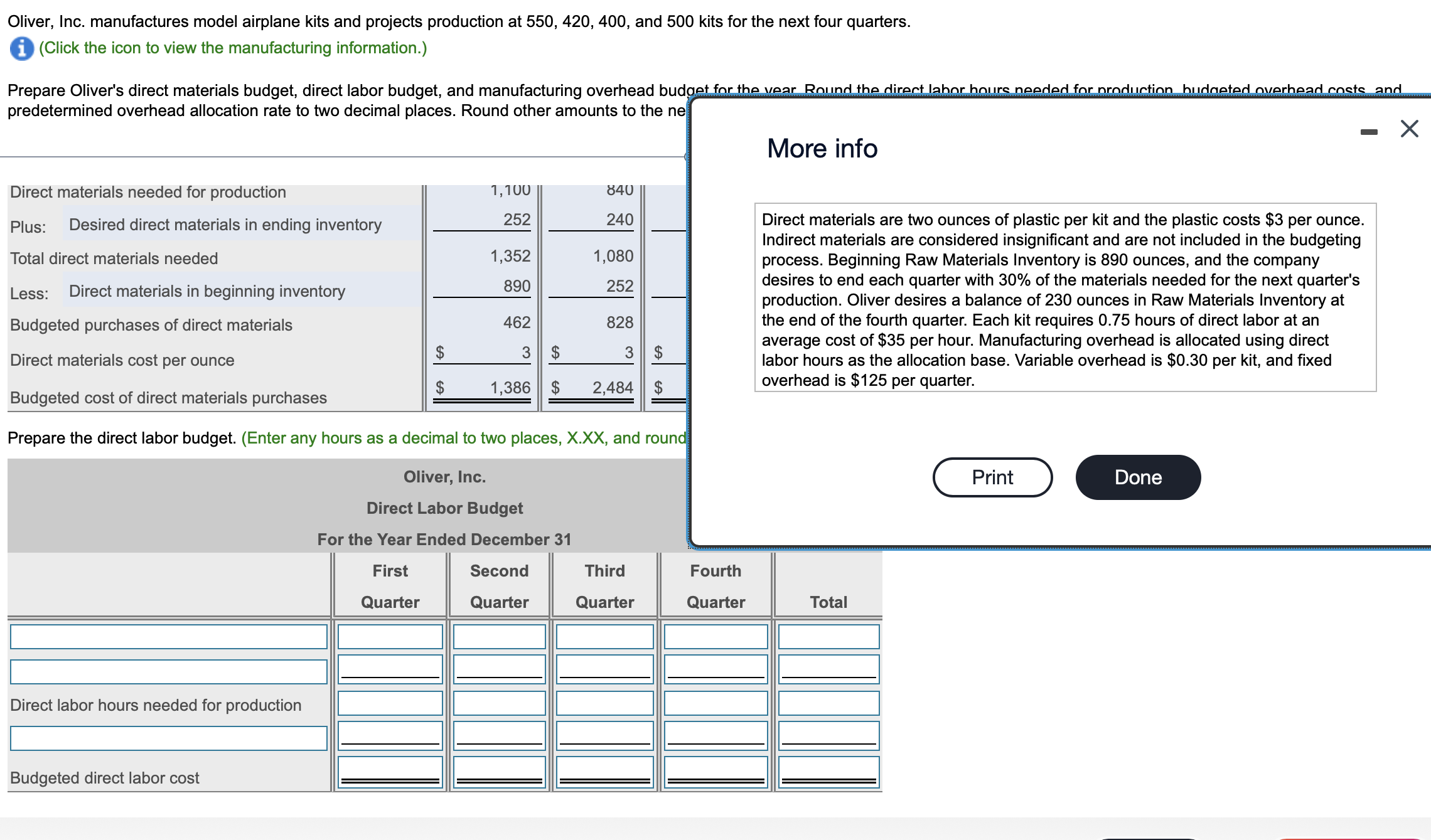Select Total direct labor hours needed field

[828, 703]
